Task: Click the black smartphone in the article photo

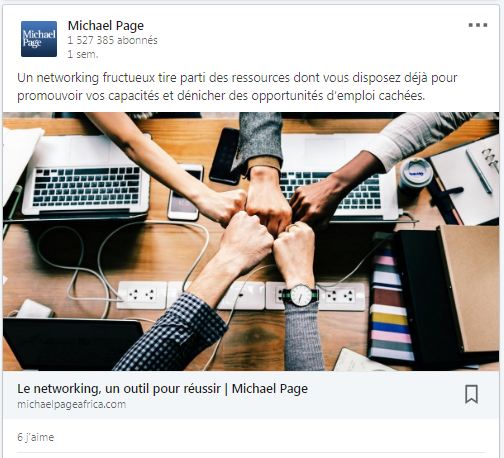Action: coord(224,156)
